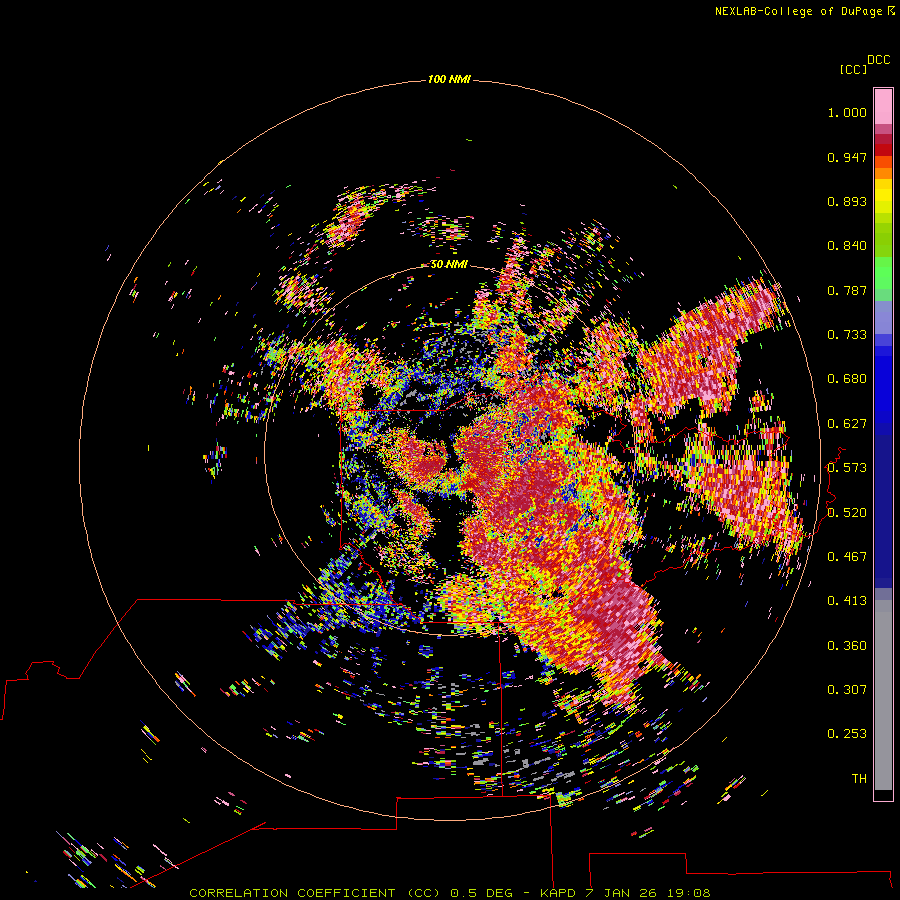Click the 1.000 scale value
Viewport: 900px width, 900px height.
click(847, 112)
